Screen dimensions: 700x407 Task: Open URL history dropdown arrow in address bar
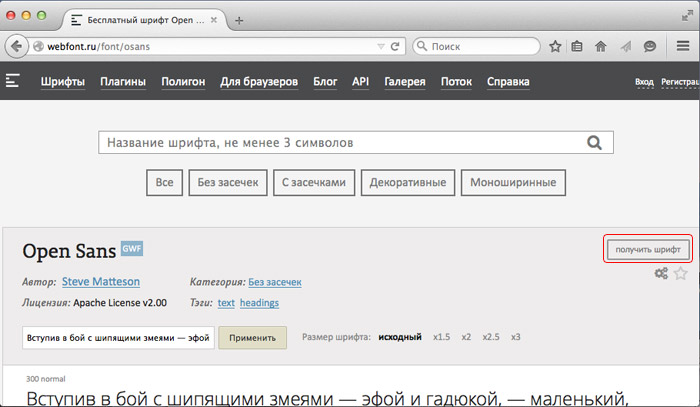(381, 46)
